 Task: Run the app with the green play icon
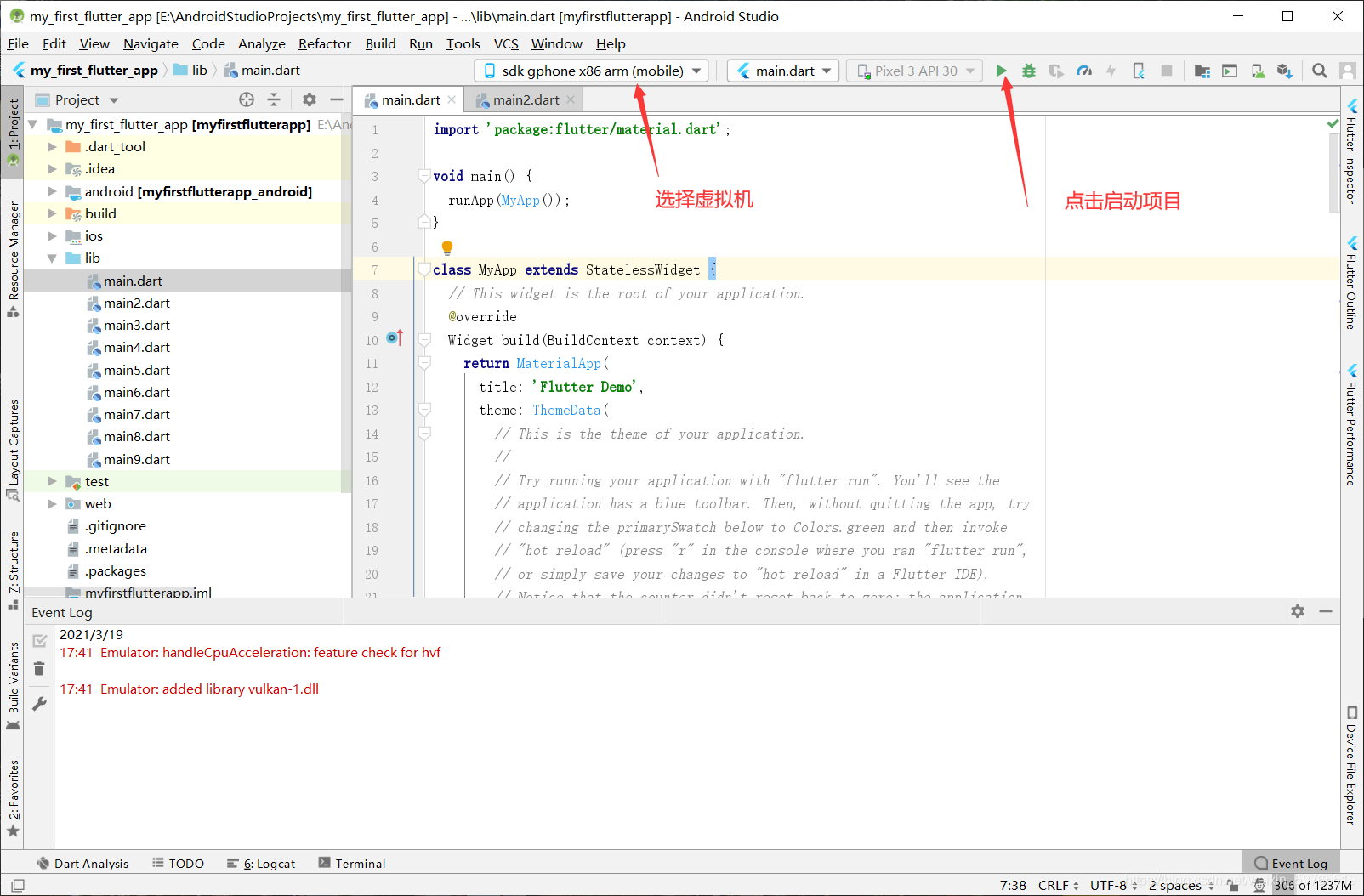[x=1001, y=71]
